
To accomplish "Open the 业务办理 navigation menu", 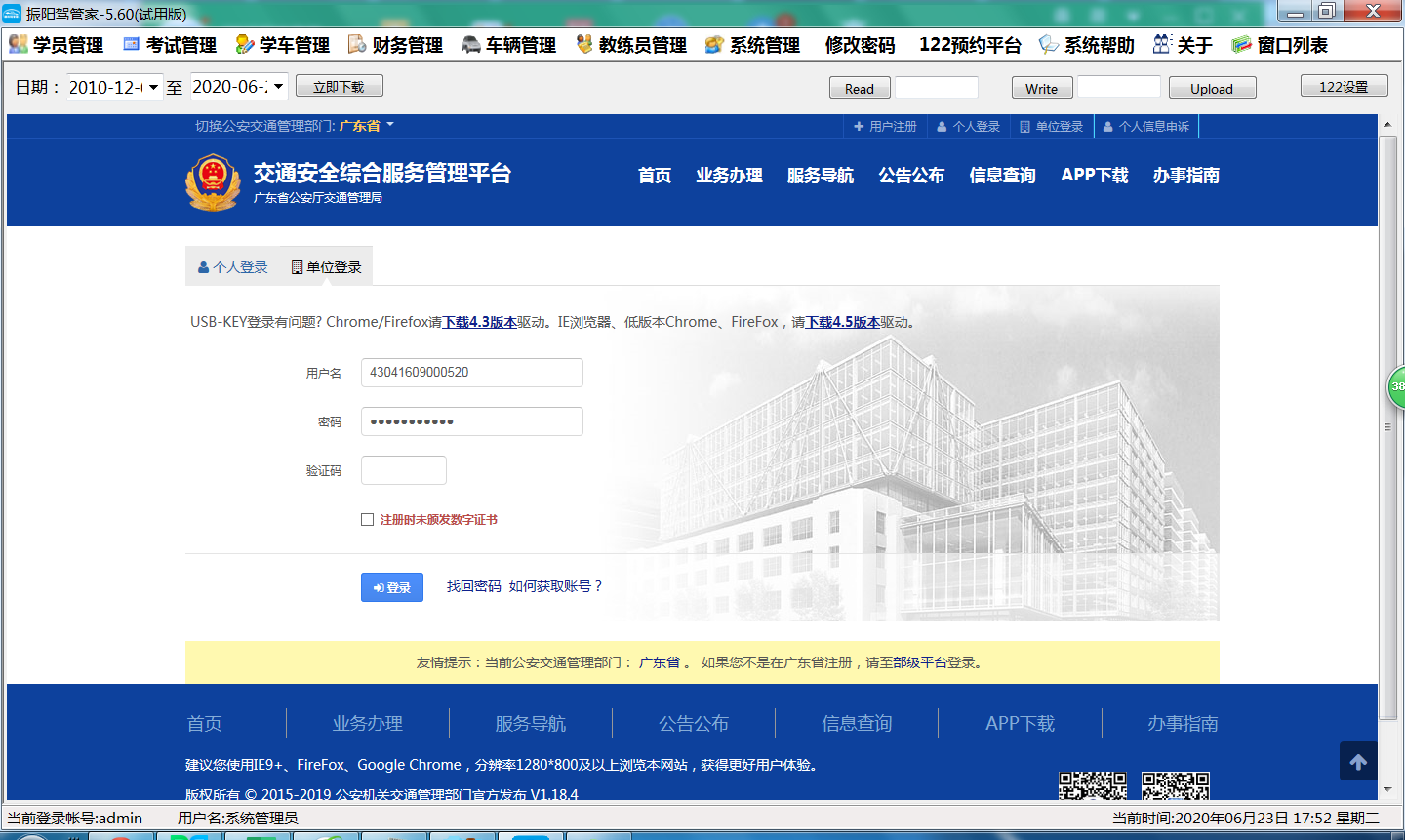I will 729,176.
